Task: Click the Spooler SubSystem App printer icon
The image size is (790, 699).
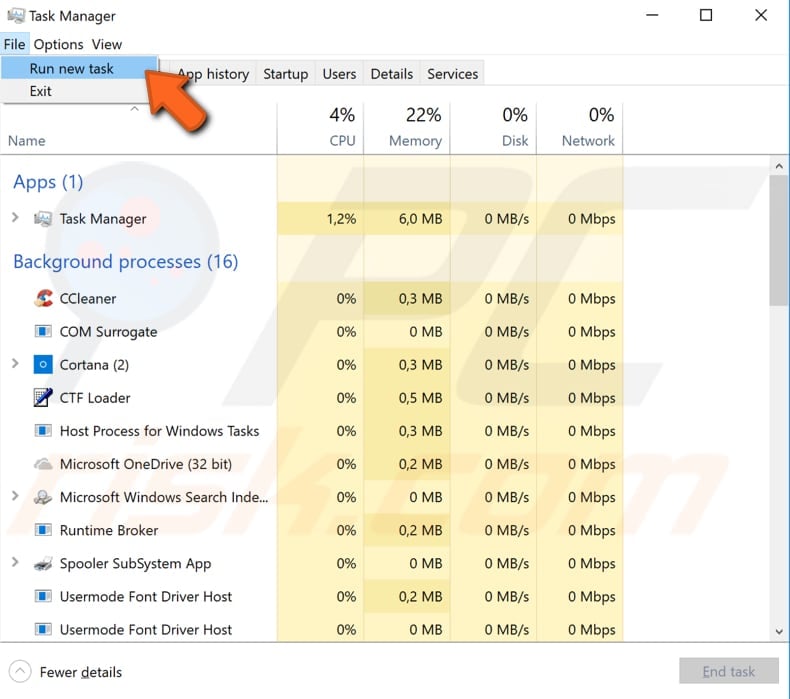Action: pos(43,563)
